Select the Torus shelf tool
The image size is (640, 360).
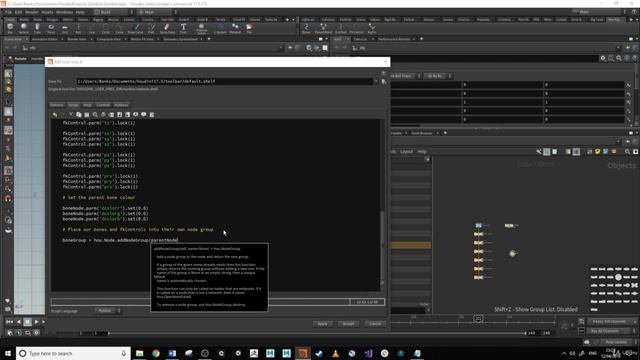tap(51, 28)
